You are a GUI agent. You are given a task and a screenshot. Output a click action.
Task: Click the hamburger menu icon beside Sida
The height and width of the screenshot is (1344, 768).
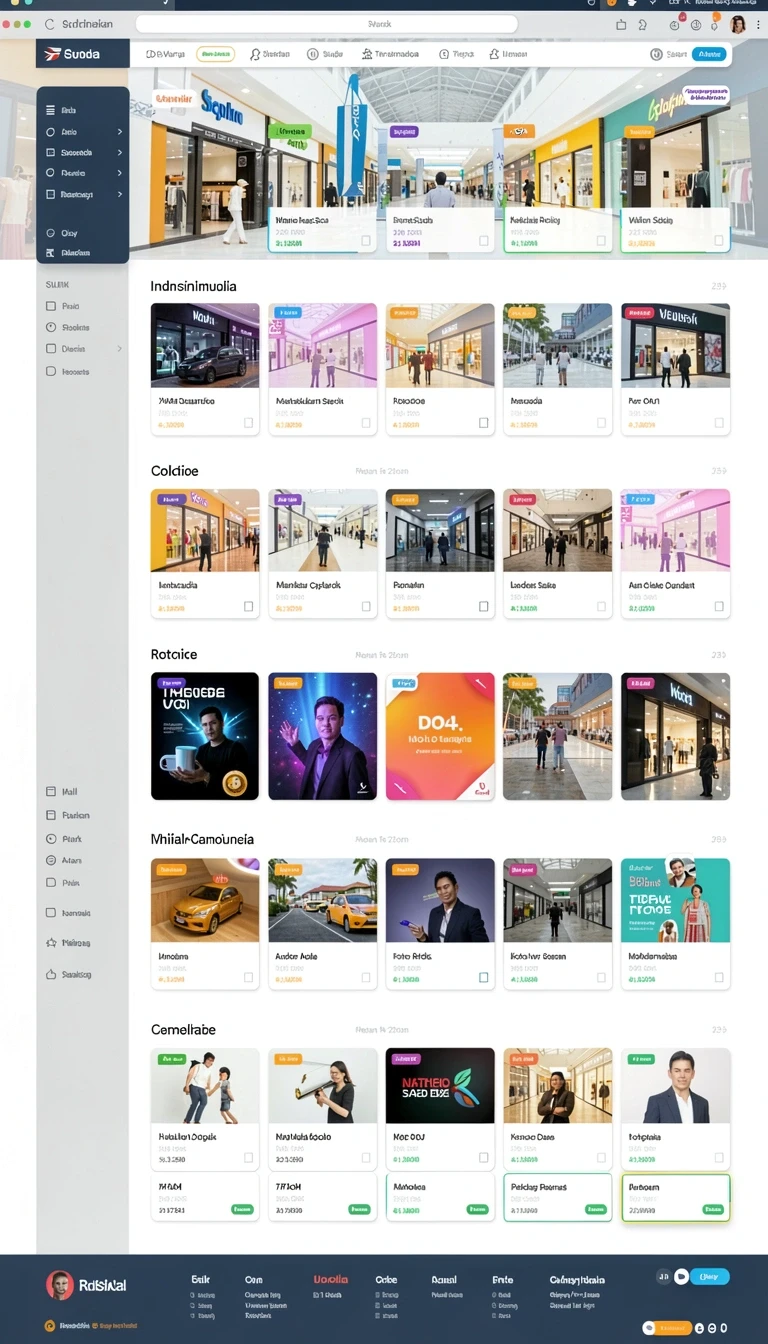pyautogui.click(x=51, y=111)
